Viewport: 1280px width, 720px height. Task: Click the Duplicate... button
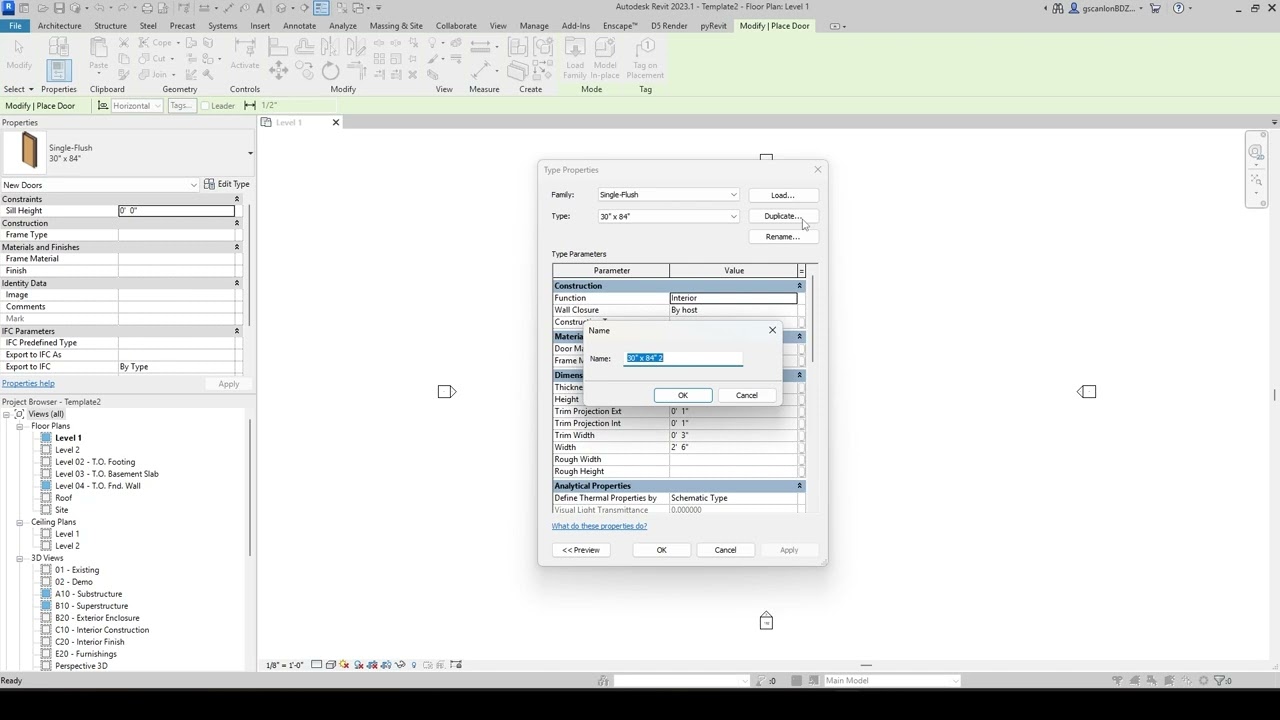pos(783,216)
